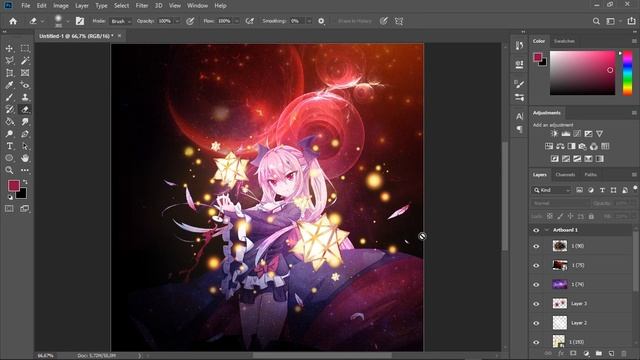Collapse the Artboard 1 group
This screenshot has height=360, width=640.
click(x=547, y=230)
